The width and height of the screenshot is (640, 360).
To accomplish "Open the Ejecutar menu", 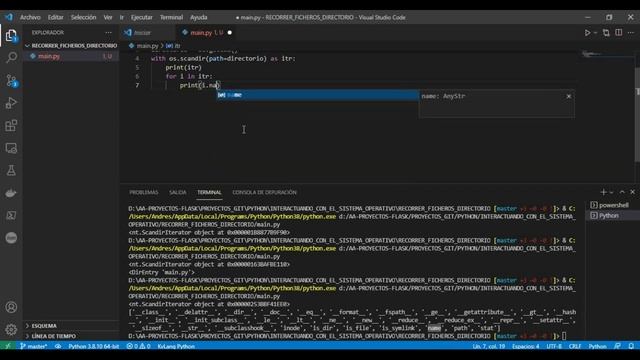I will [142, 18].
